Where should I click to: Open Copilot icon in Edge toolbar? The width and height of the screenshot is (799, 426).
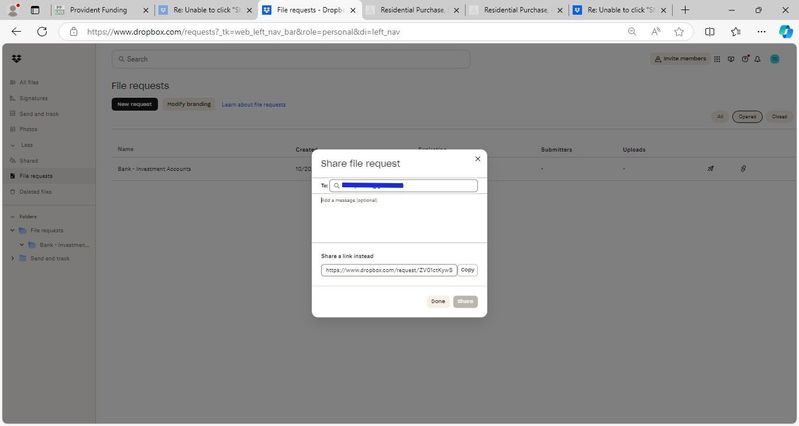pyautogui.click(x=785, y=32)
